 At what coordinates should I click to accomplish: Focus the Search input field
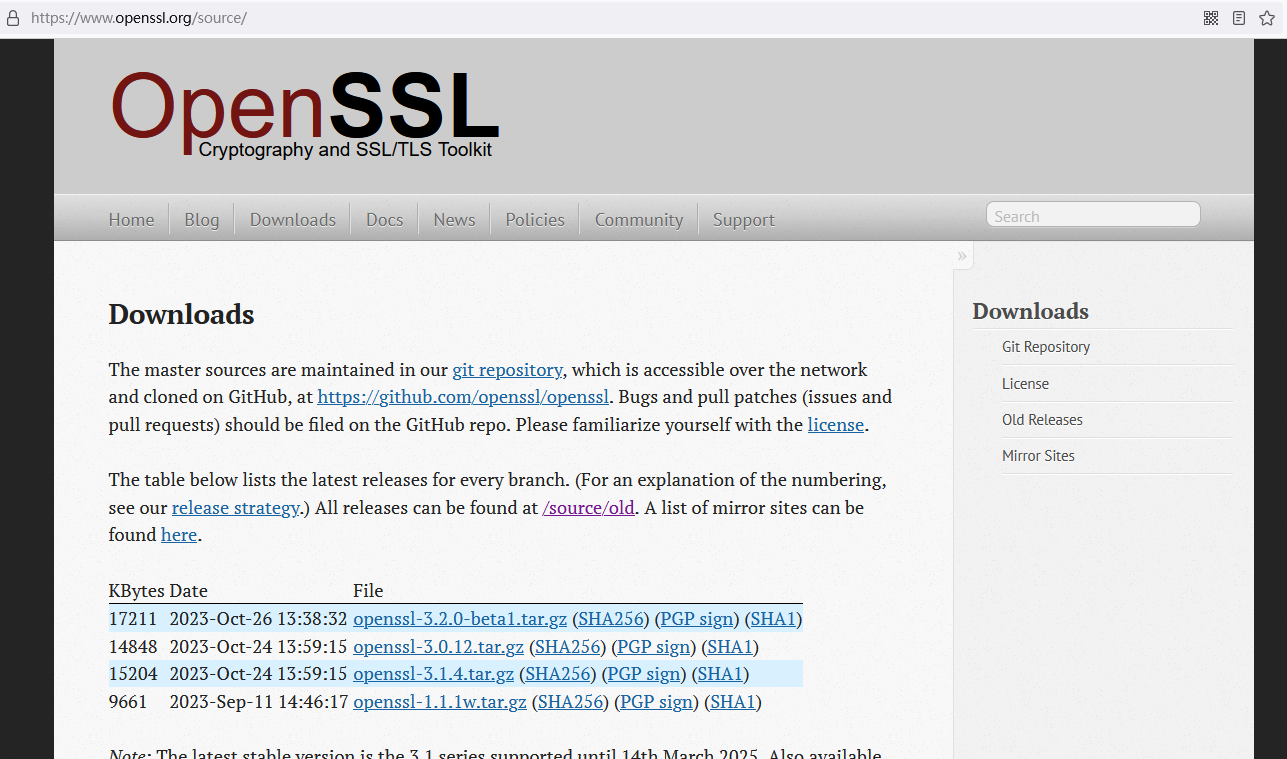click(x=1093, y=215)
